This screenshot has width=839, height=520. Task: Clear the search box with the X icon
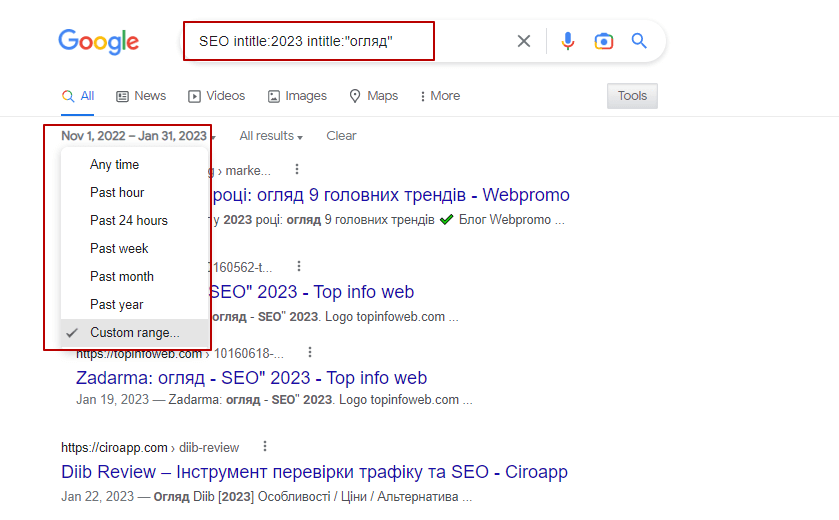524,41
